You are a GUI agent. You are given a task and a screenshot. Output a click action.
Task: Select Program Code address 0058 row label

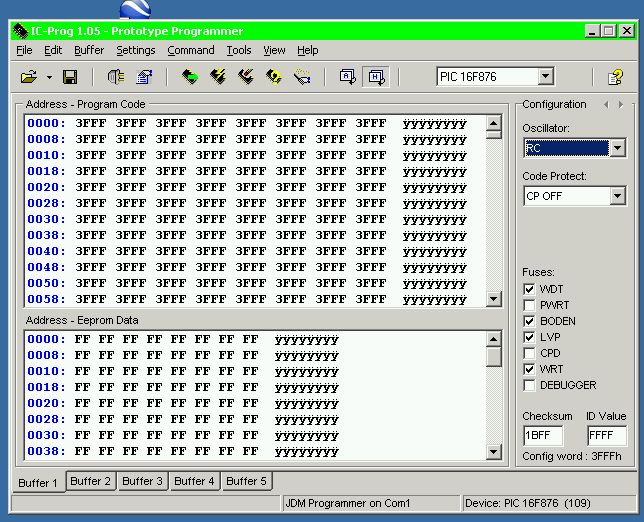point(46,299)
